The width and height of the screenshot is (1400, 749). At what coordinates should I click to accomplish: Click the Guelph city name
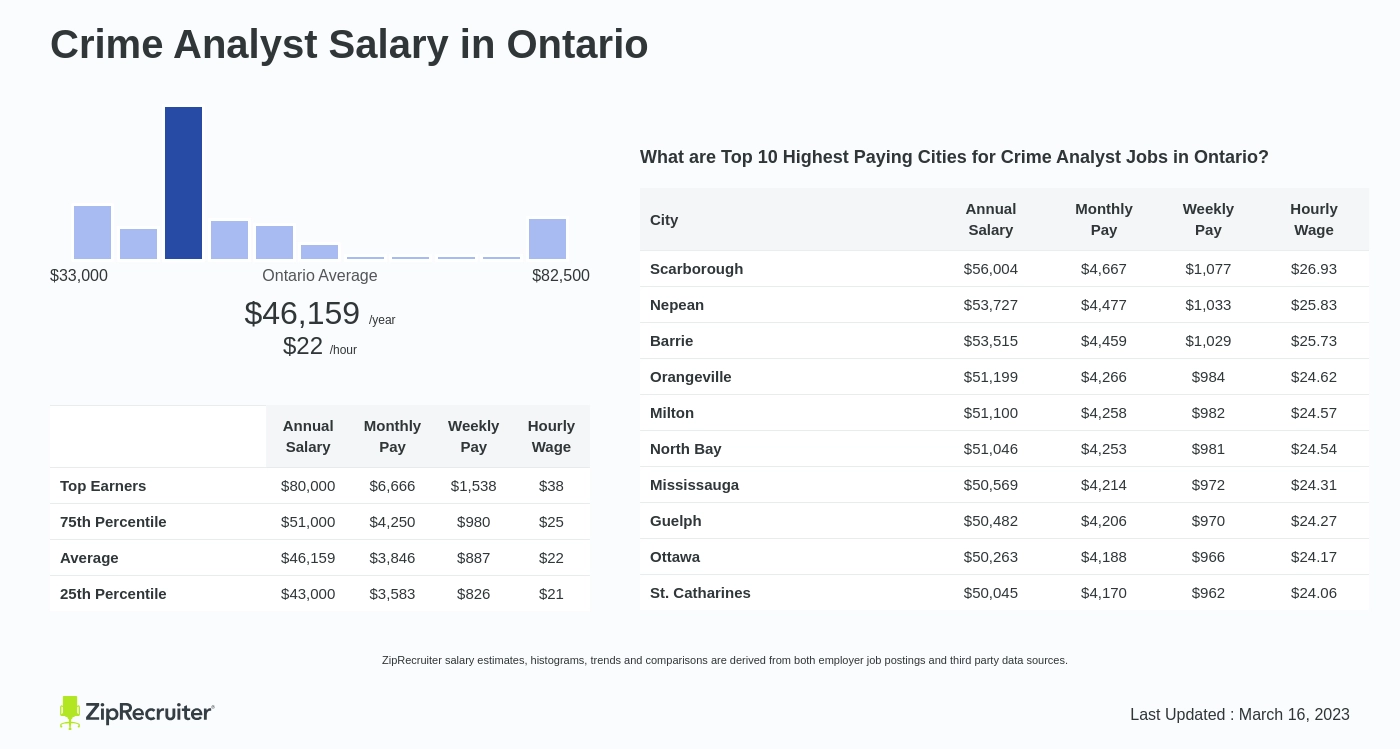click(x=676, y=520)
